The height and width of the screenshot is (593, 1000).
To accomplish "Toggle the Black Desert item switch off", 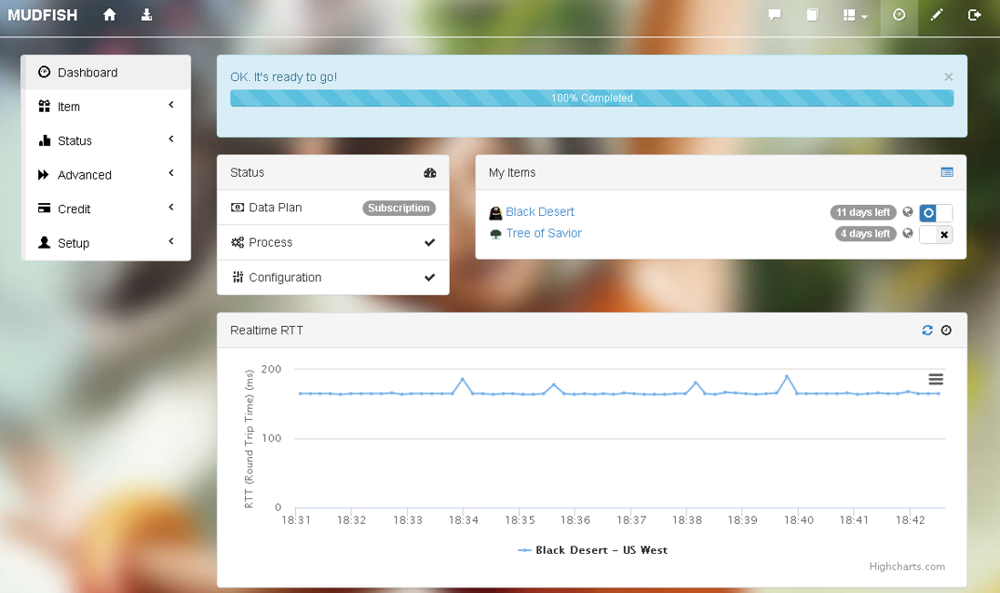I will tap(936, 213).
